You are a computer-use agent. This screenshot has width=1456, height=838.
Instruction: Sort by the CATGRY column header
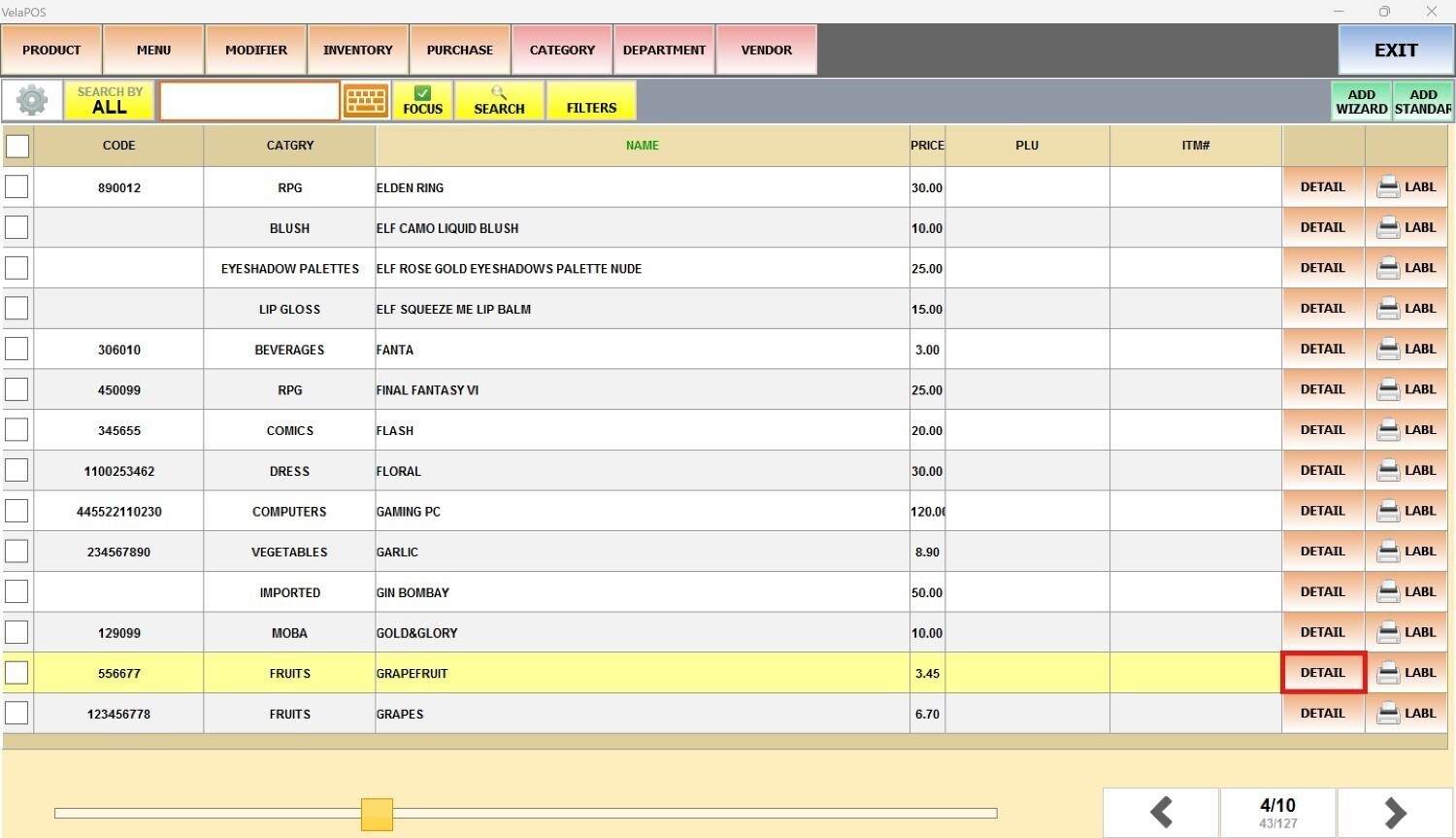pos(289,146)
